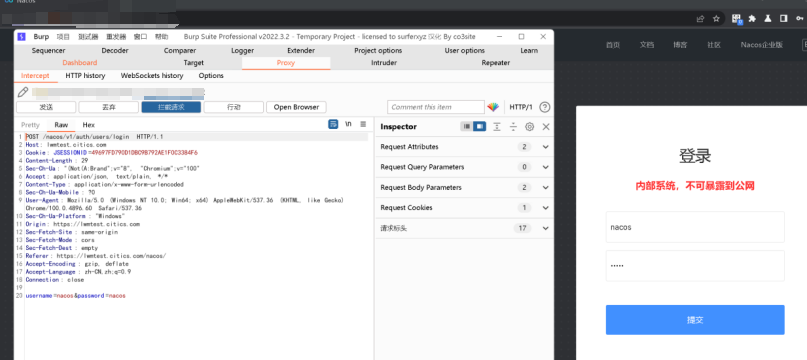Switch to the Repeater tab
Screen dimensions: 807x360
[496, 63]
